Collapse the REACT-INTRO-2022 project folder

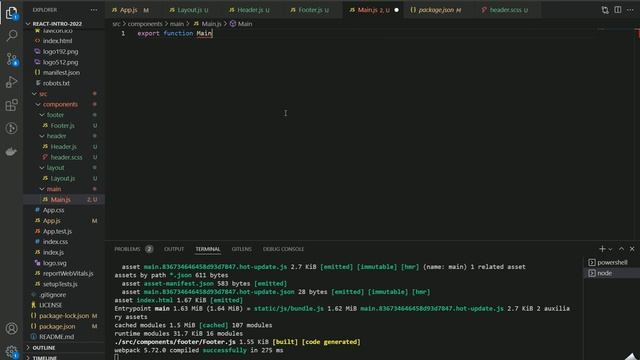tap(57, 24)
